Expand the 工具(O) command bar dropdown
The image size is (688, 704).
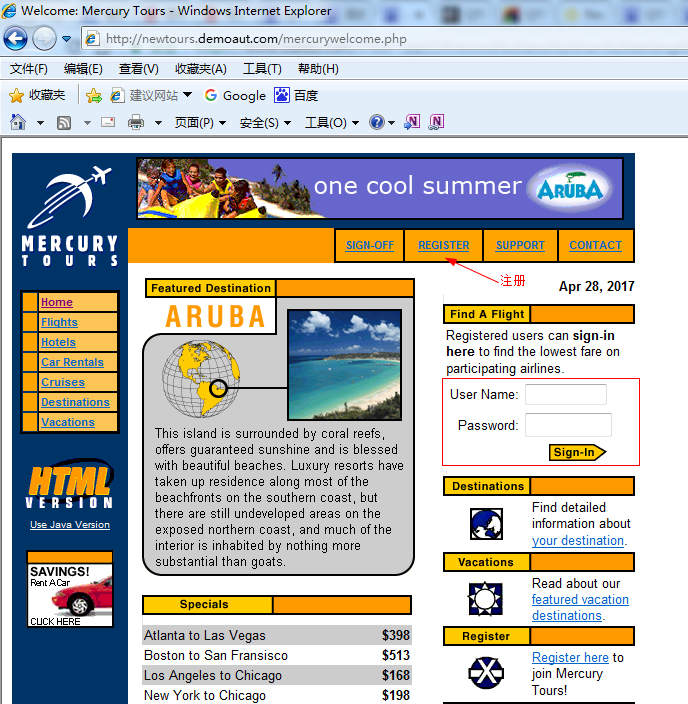[331, 122]
